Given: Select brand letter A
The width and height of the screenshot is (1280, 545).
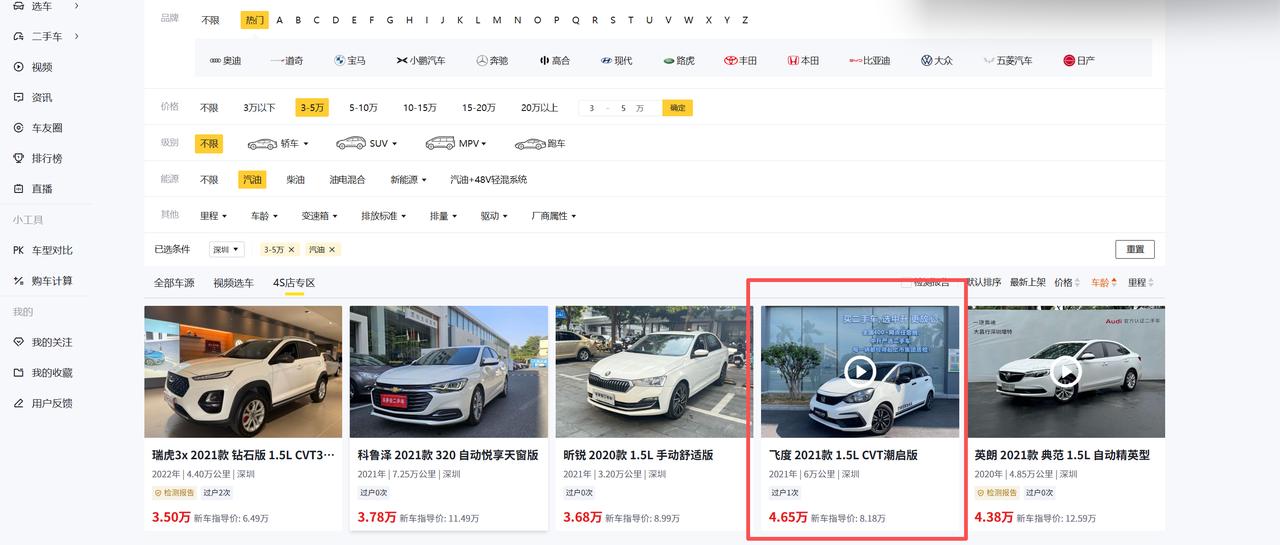Looking at the screenshot, I should click(x=279, y=20).
